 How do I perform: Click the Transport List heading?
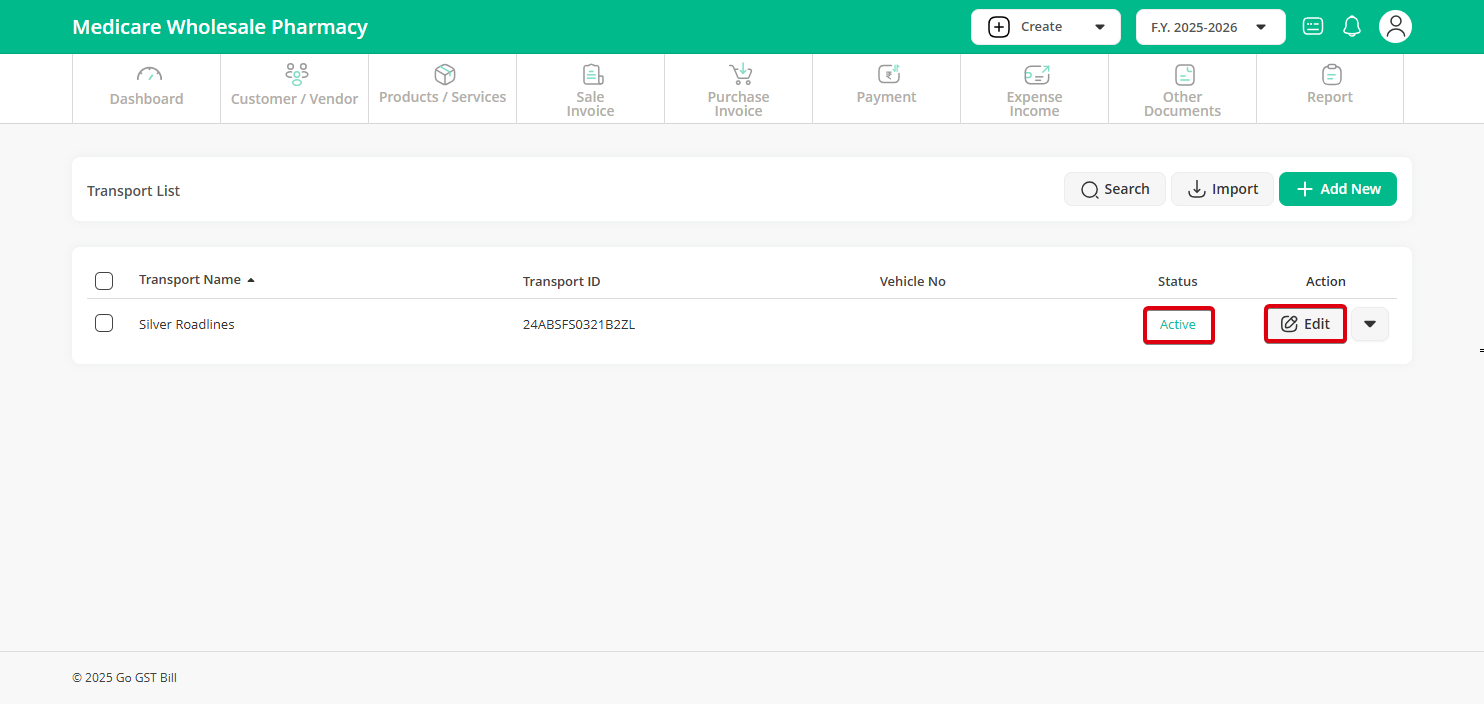click(134, 190)
